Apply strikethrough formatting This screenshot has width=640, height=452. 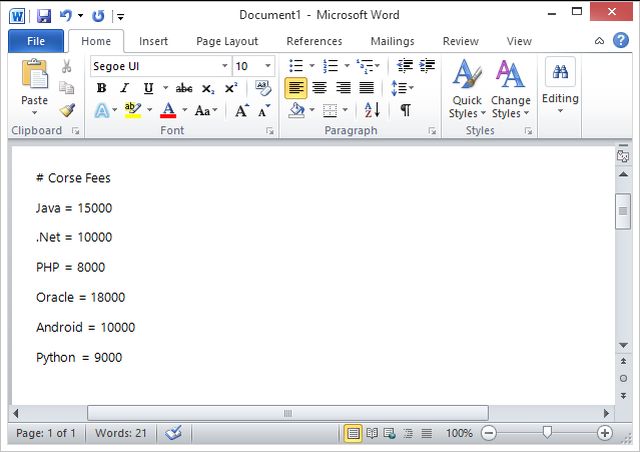pos(184,88)
